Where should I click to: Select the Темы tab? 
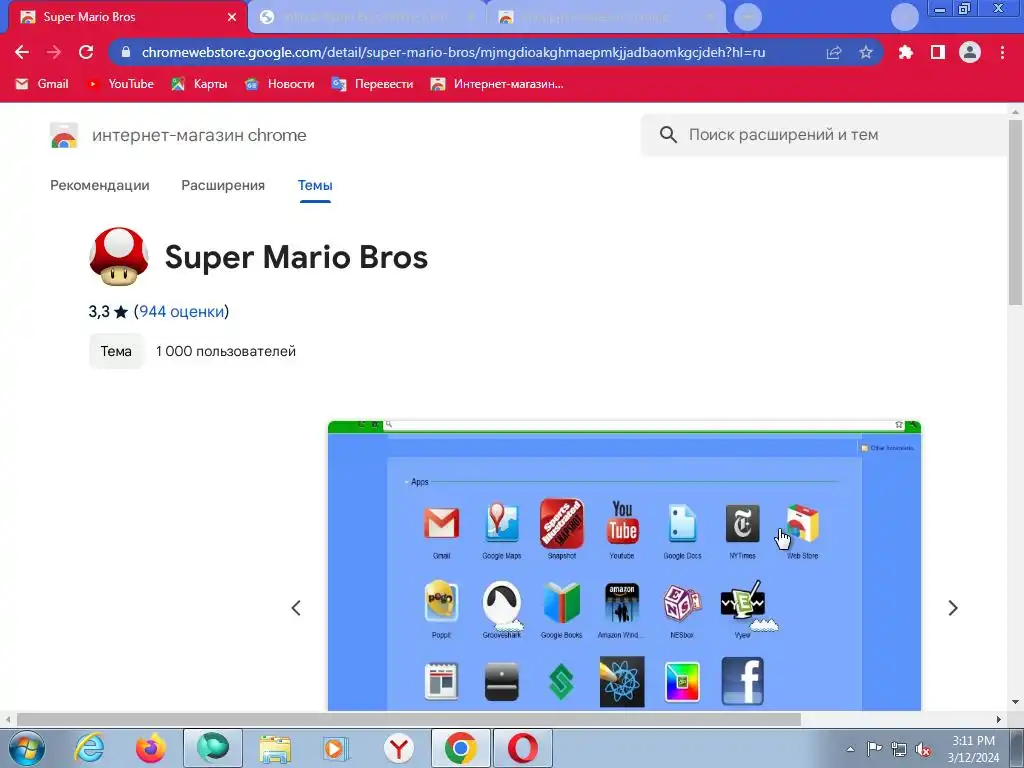pyautogui.click(x=315, y=185)
